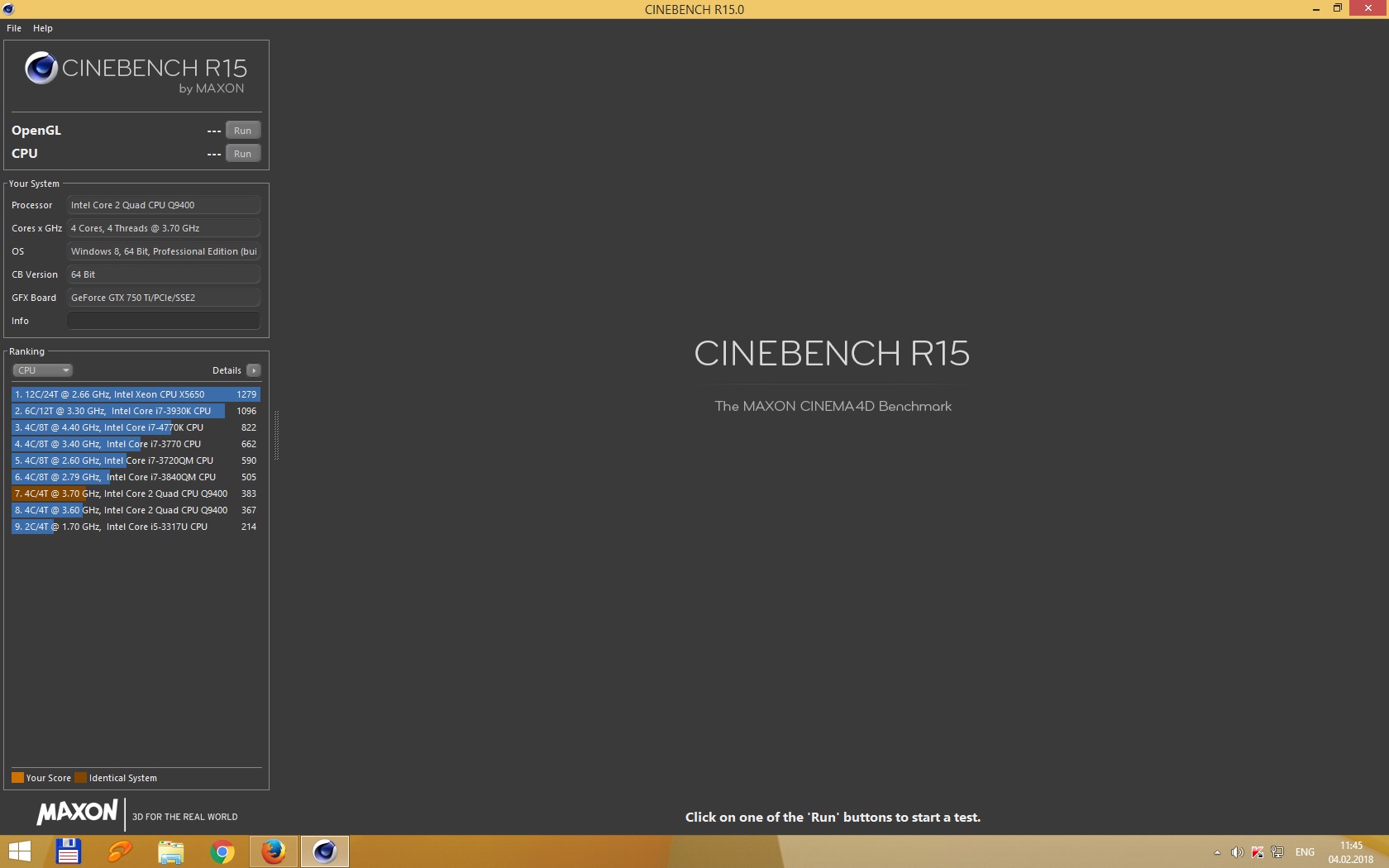Click the Cores x GHz field
1389x868 pixels.
tap(164, 228)
